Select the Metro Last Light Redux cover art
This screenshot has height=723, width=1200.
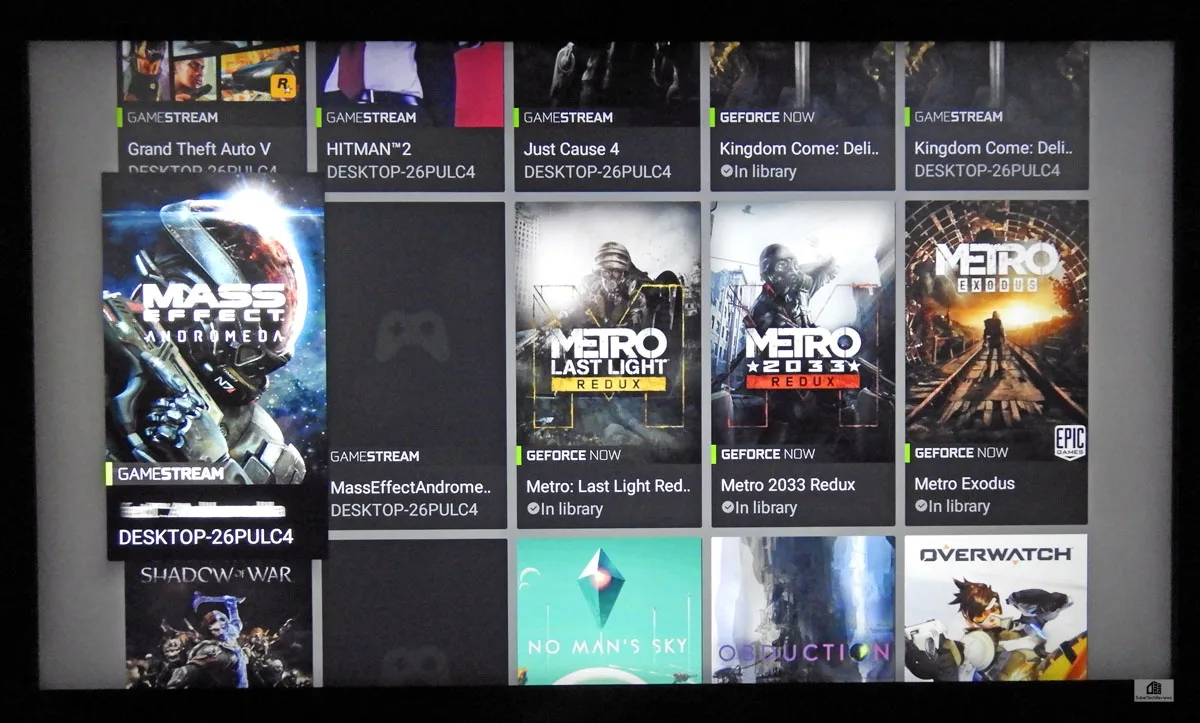[608, 332]
